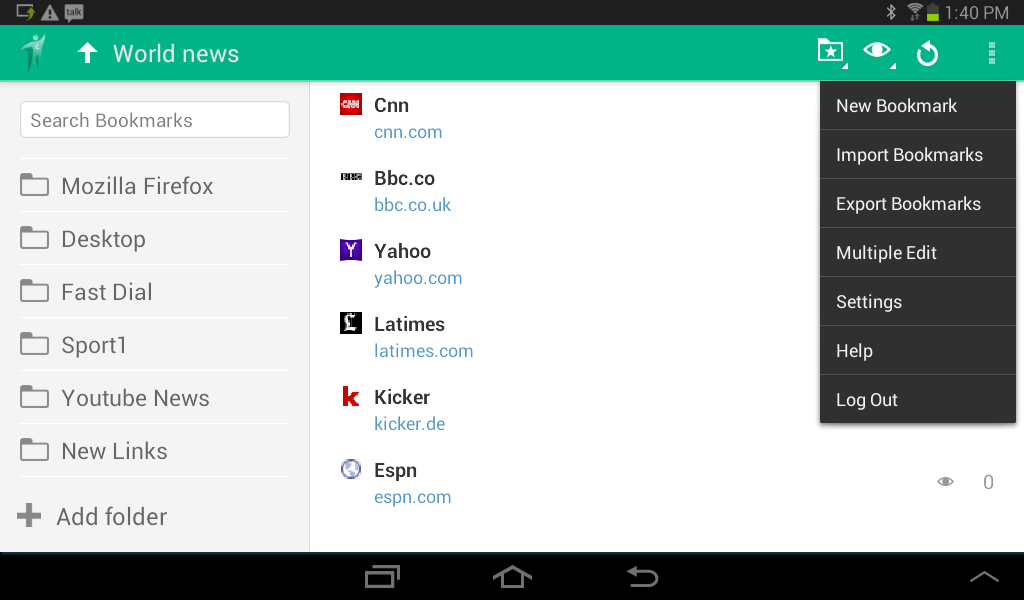Open the espn.com link
The image size is (1024, 600).
412,497
